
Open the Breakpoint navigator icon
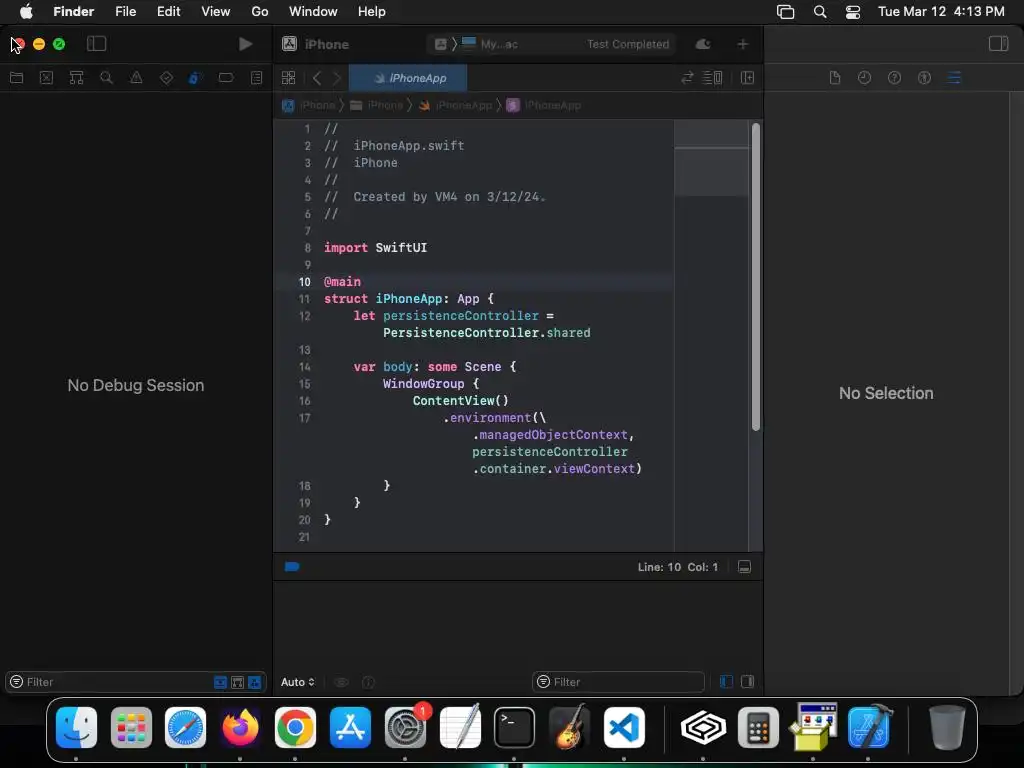click(x=226, y=78)
